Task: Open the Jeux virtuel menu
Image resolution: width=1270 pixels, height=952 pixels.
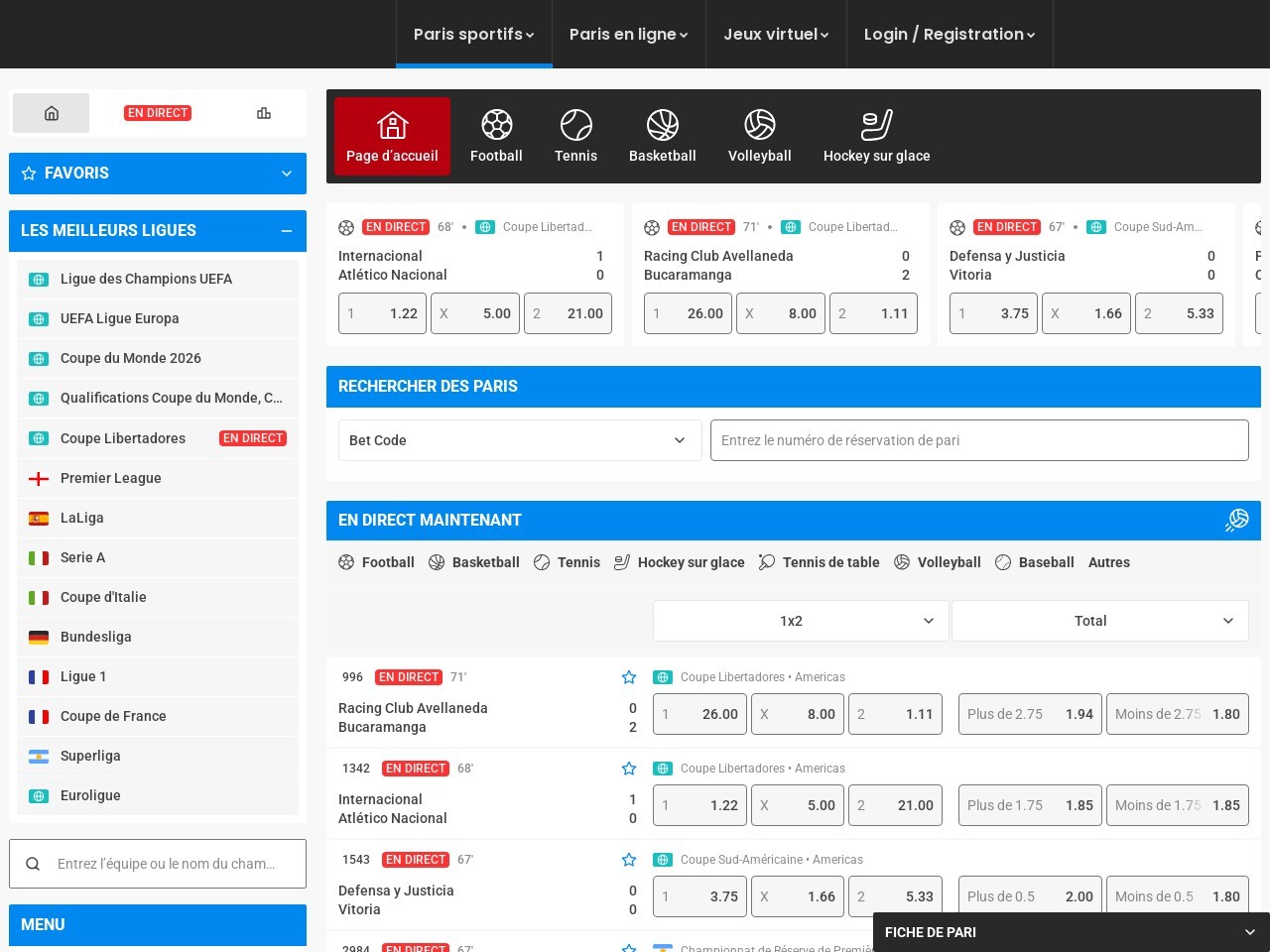Action: click(x=776, y=34)
